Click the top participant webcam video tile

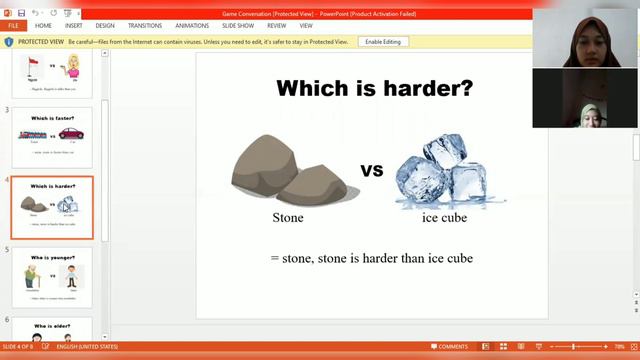[x=585, y=38]
